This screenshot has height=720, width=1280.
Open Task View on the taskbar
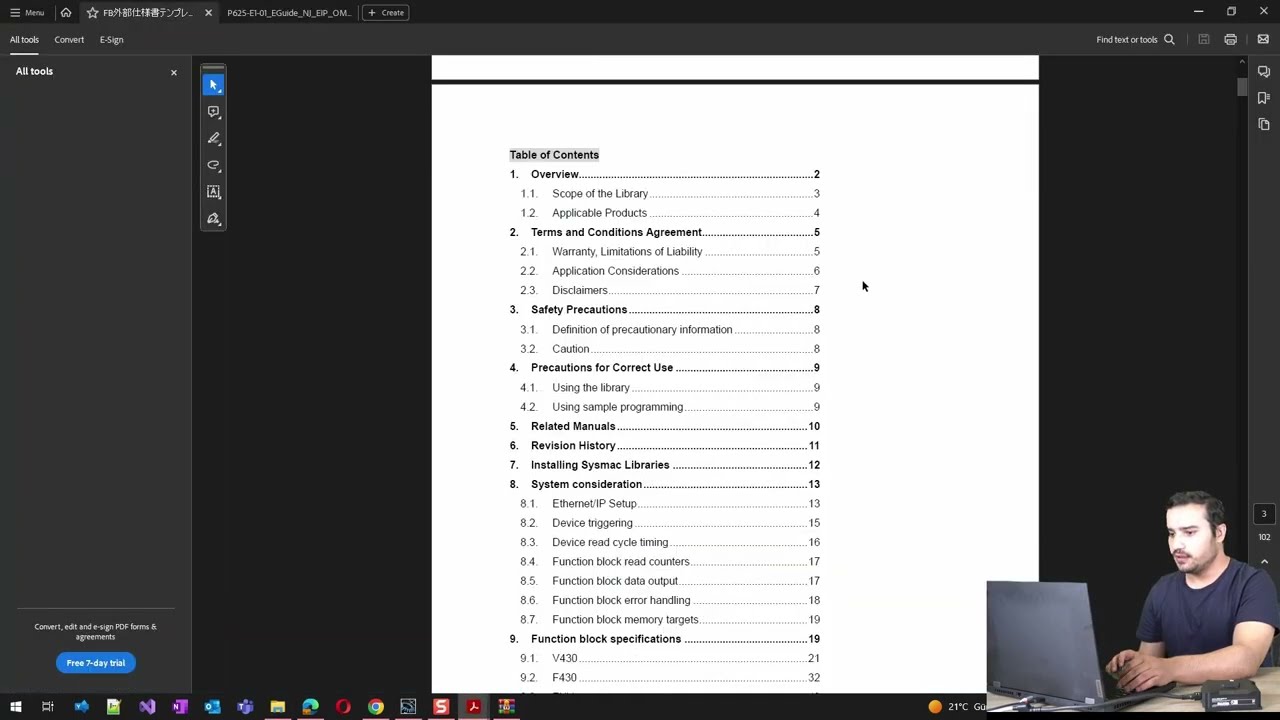point(48,707)
